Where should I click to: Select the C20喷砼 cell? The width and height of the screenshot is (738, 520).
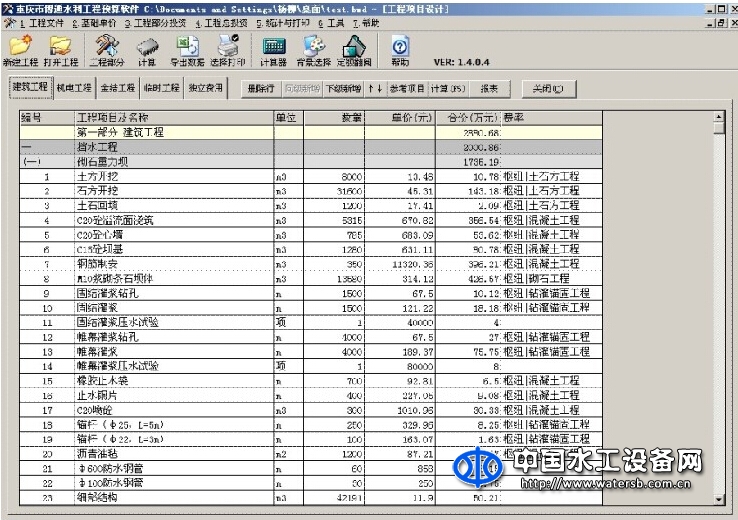click(174, 410)
